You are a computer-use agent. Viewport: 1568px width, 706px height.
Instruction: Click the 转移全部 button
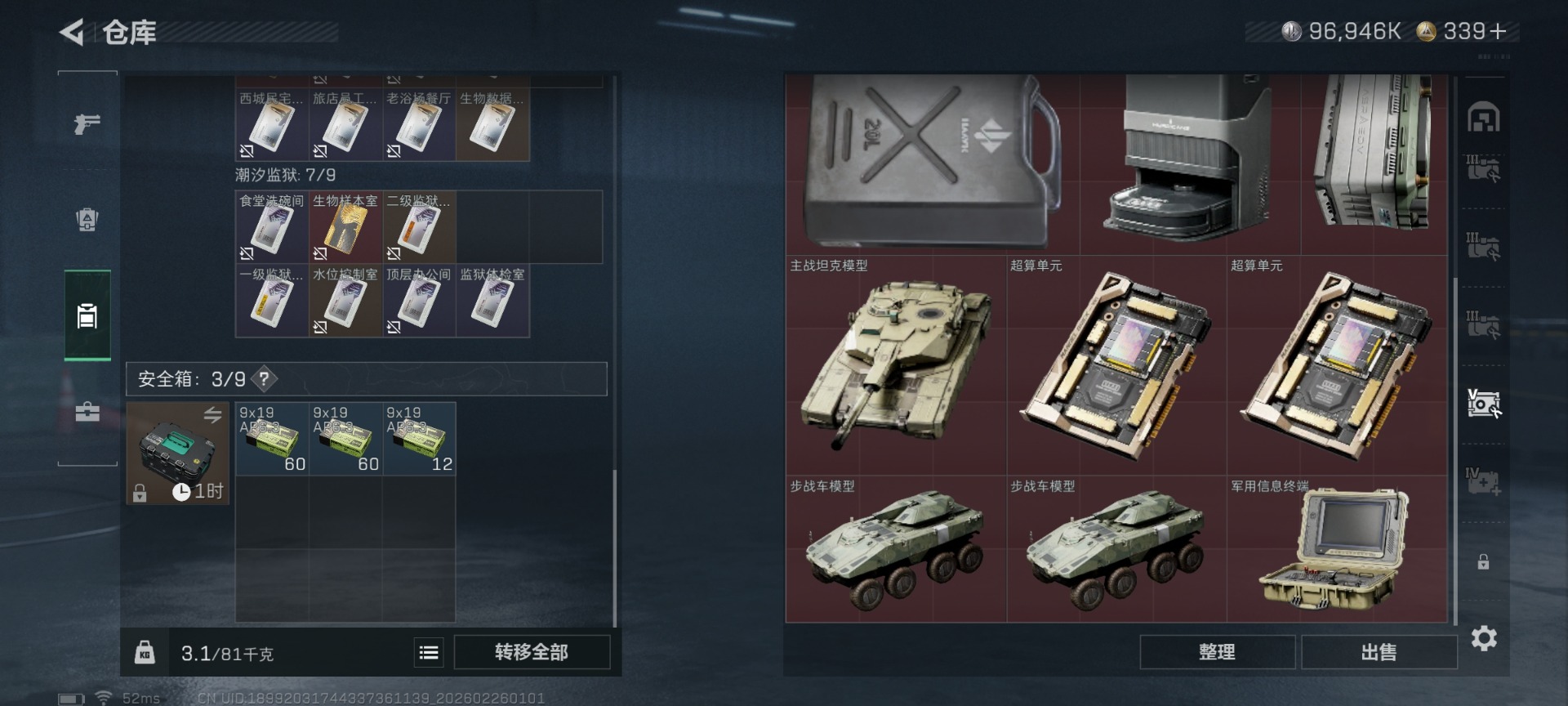532,652
